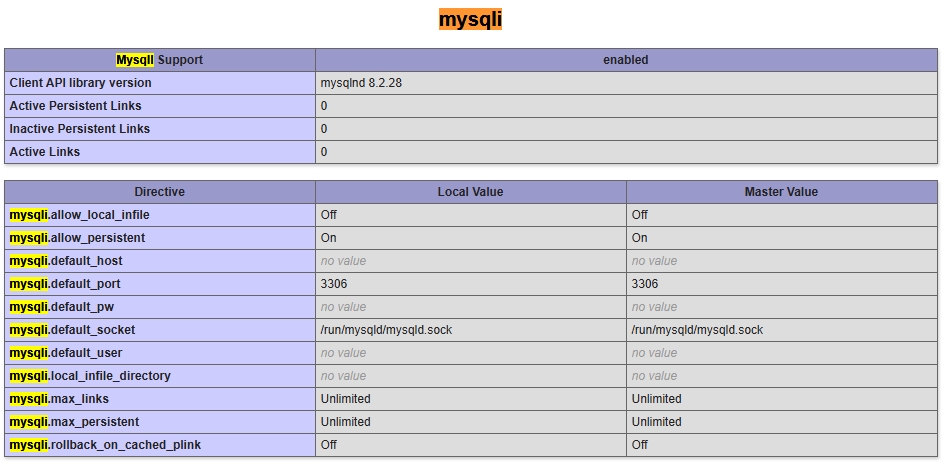
Task: Select the Active Persistent Links row label
Action: pyautogui.click(x=76, y=106)
